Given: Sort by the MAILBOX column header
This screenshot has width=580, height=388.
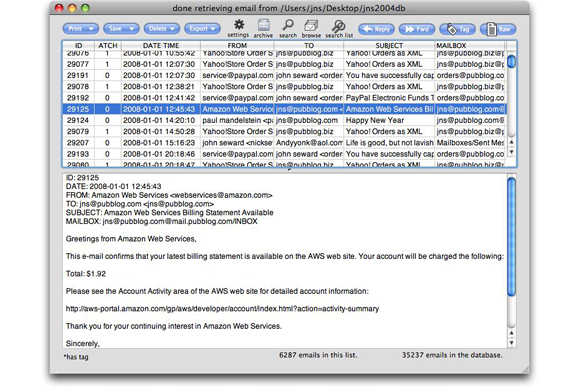Looking at the screenshot, I should click(470, 45).
